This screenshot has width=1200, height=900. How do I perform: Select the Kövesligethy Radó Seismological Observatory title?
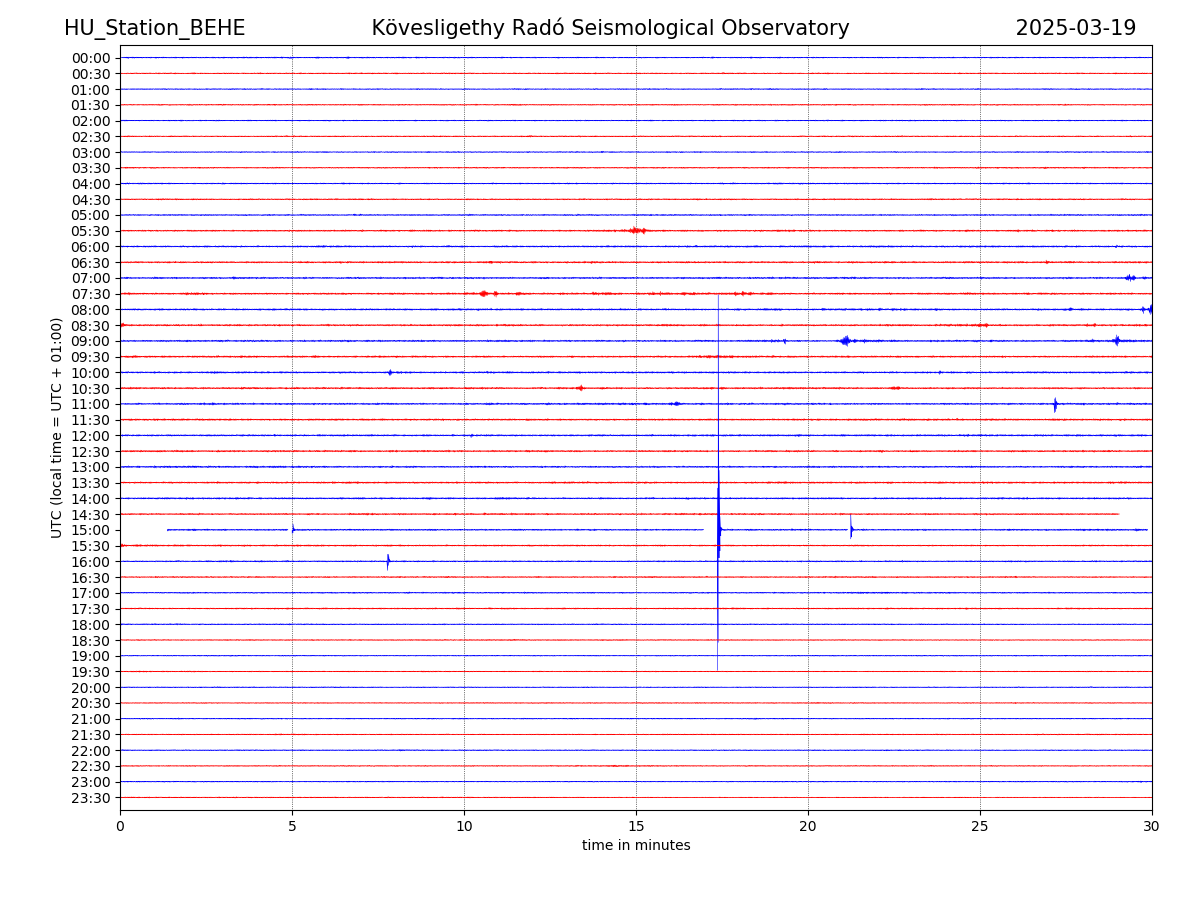(x=610, y=28)
